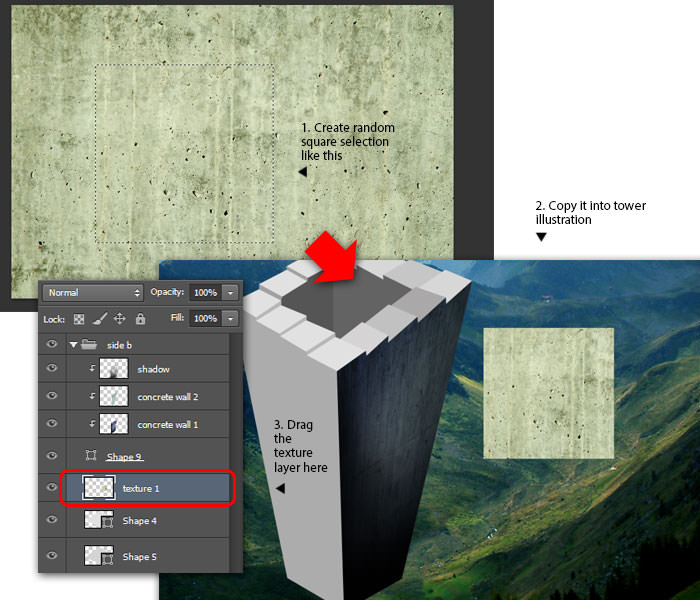The height and width of the screenshot is (600, 700).
Task: Select the texture 1 layer thumbnail
Action: coord(99,488)
